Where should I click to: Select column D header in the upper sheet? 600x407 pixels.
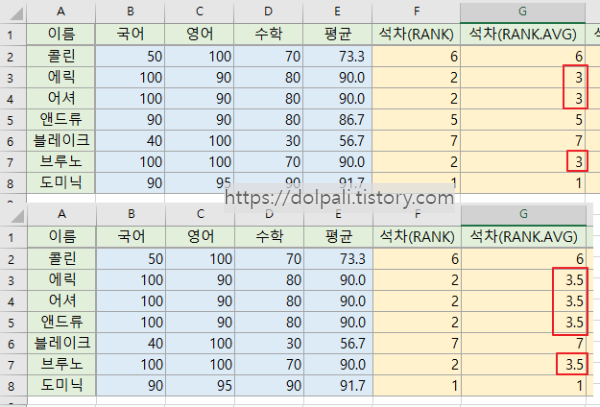tap(268, 12)
